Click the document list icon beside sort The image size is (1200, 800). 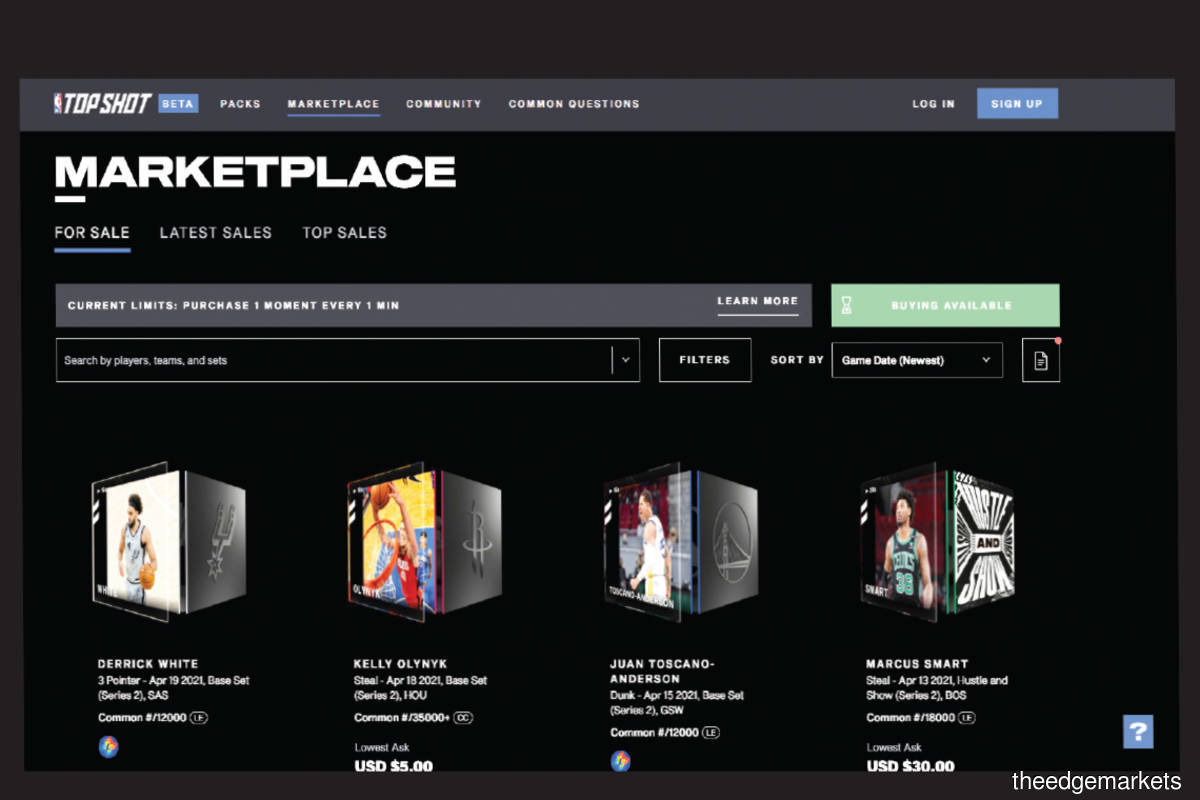click(x=1040, y=360)
